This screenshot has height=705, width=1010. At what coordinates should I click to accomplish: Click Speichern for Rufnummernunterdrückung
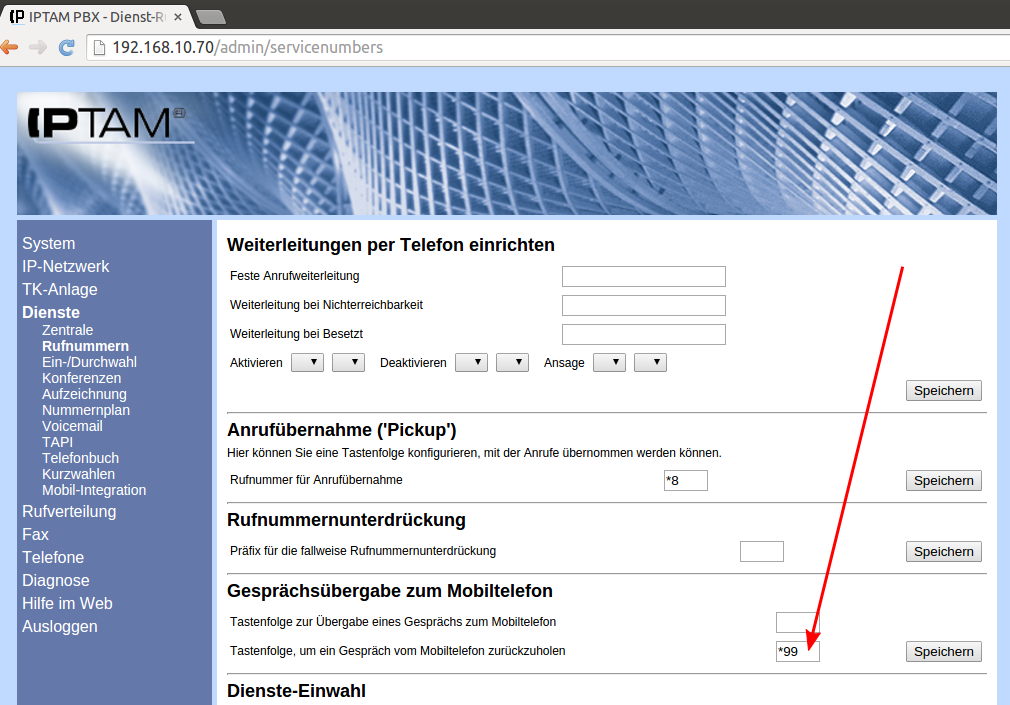(x=943, y=552)
